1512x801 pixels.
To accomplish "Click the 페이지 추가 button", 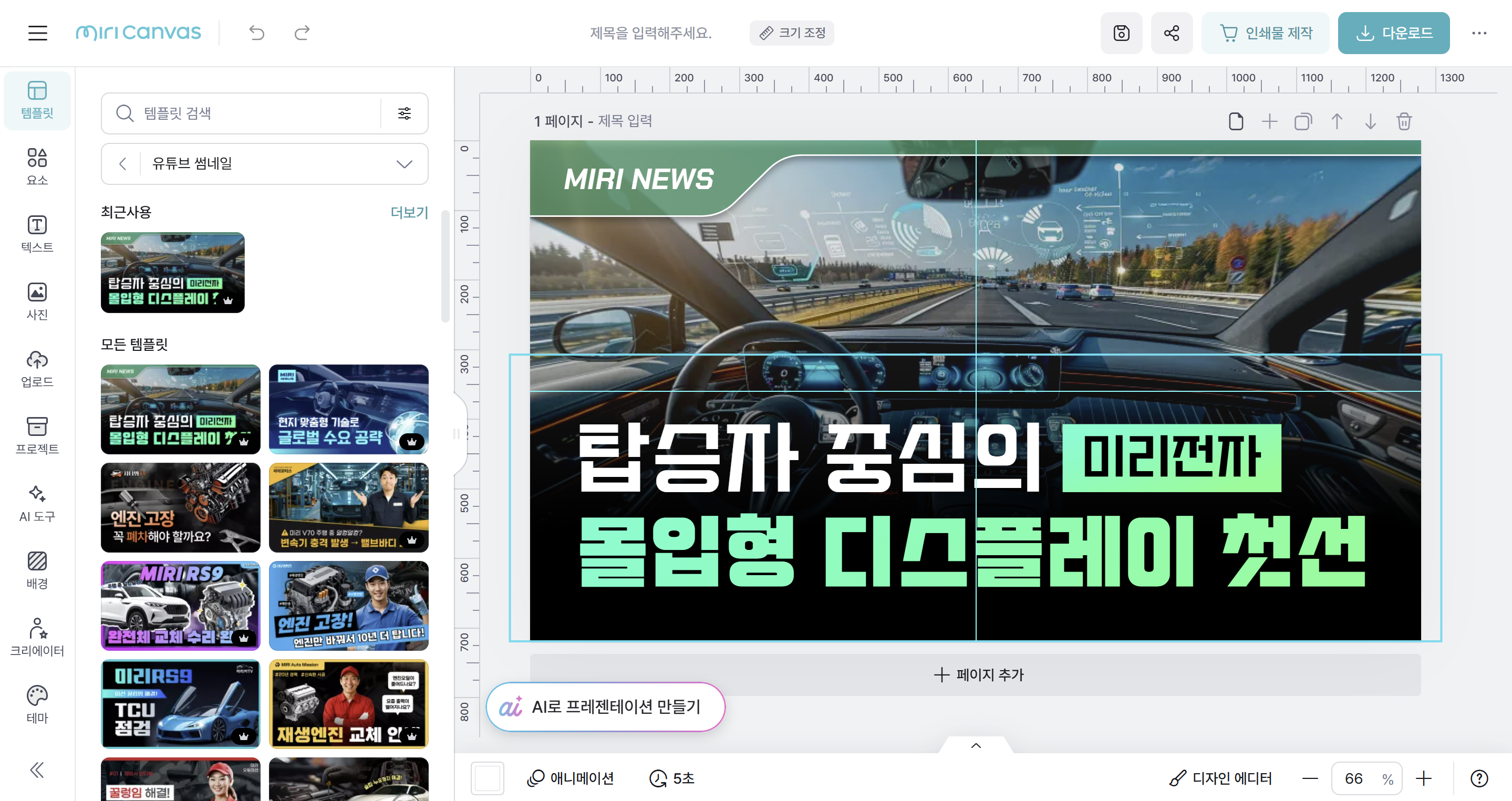I will click(976, 675).
